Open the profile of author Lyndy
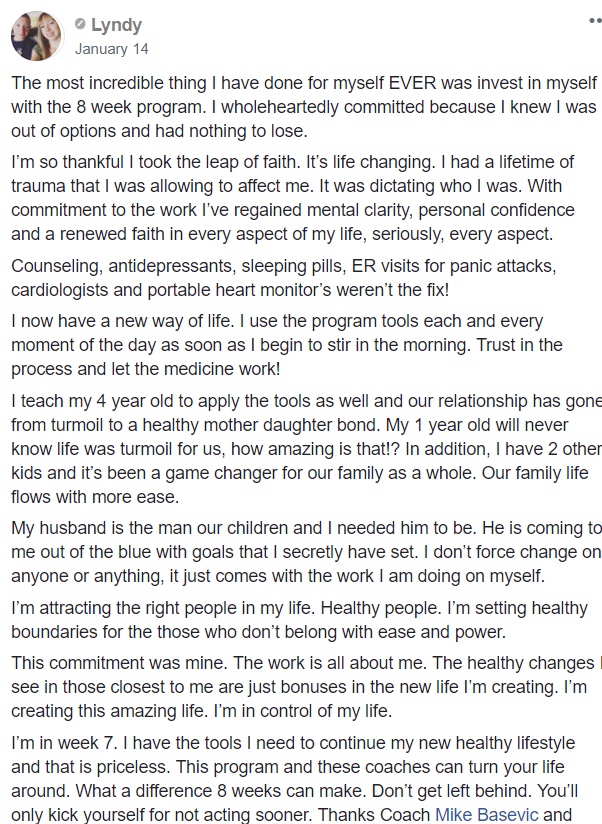 point(116,25)
